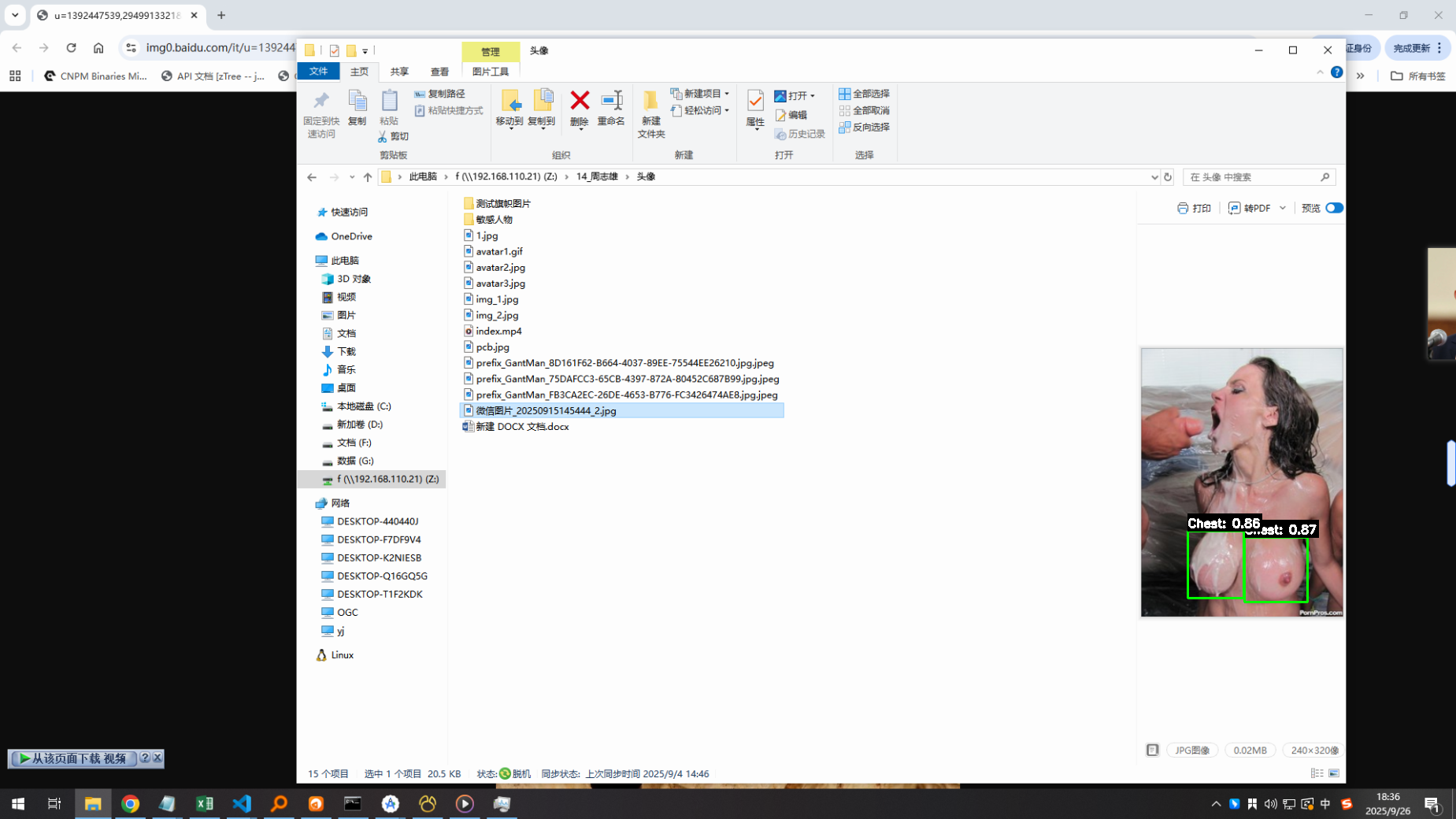Expand the 新建项目 dropdown
Viewport: 1456px width, 819px height.
727,94
